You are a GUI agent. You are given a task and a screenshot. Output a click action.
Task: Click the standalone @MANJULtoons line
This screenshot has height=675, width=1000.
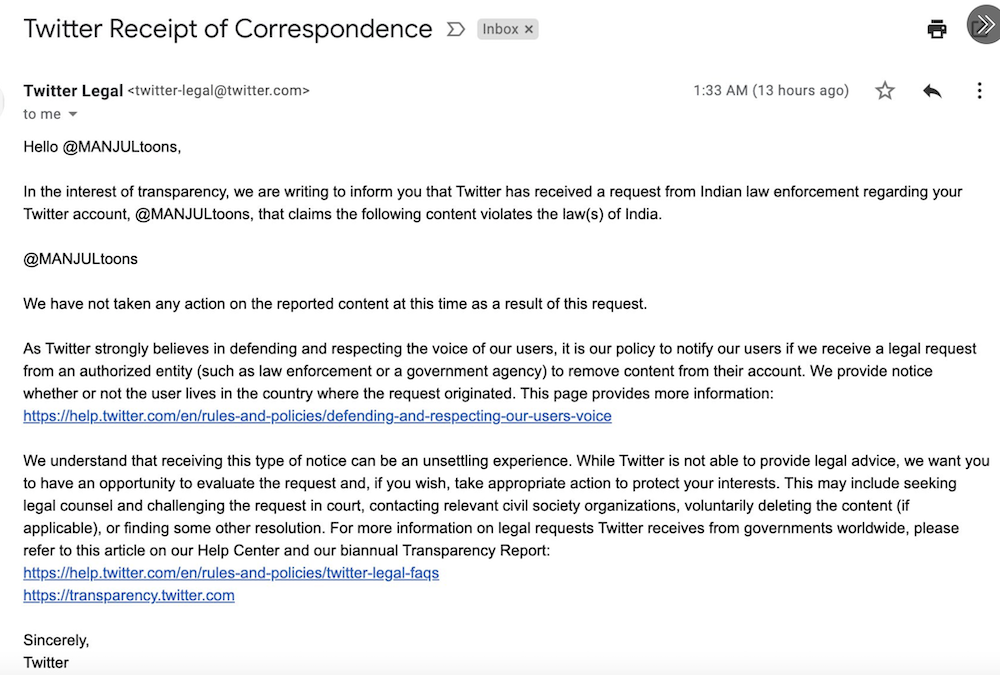pyautogui.click(x=80, y=259)
